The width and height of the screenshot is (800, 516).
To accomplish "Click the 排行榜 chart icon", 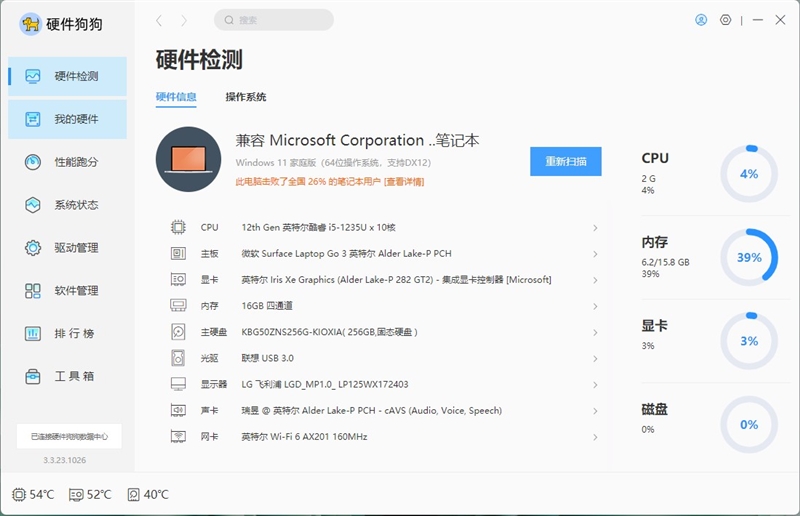I will click(33, 334).
